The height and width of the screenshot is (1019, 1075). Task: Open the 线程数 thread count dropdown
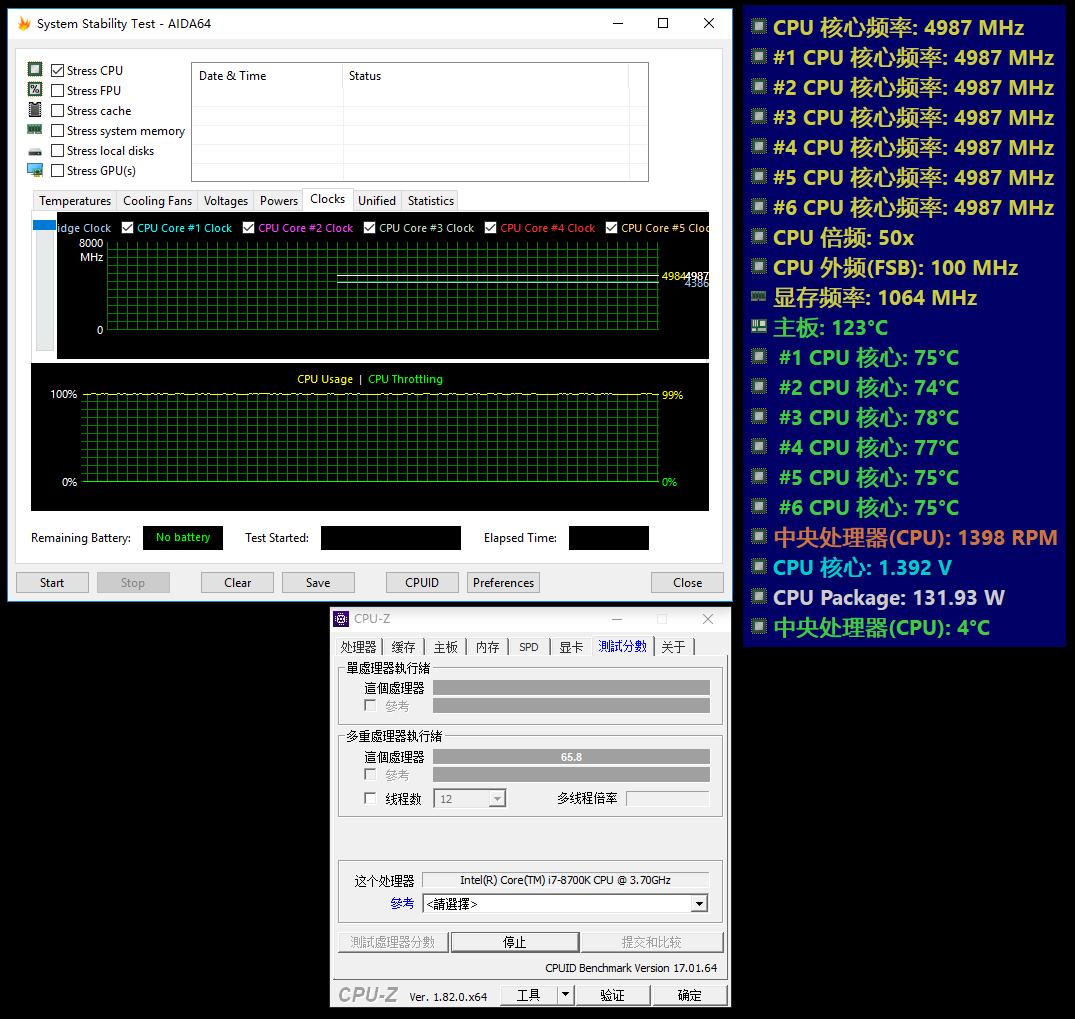tap(498, 799)
